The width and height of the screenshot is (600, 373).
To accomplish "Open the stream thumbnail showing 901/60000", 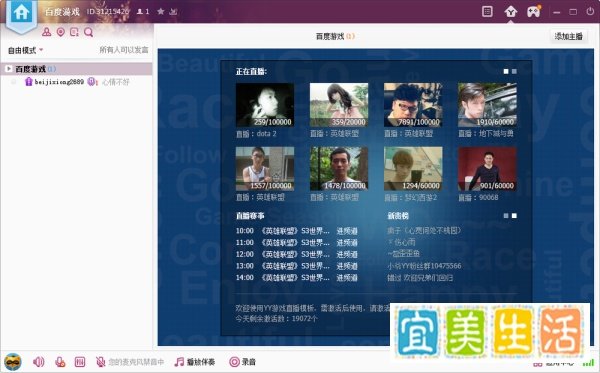I will 487,169.
